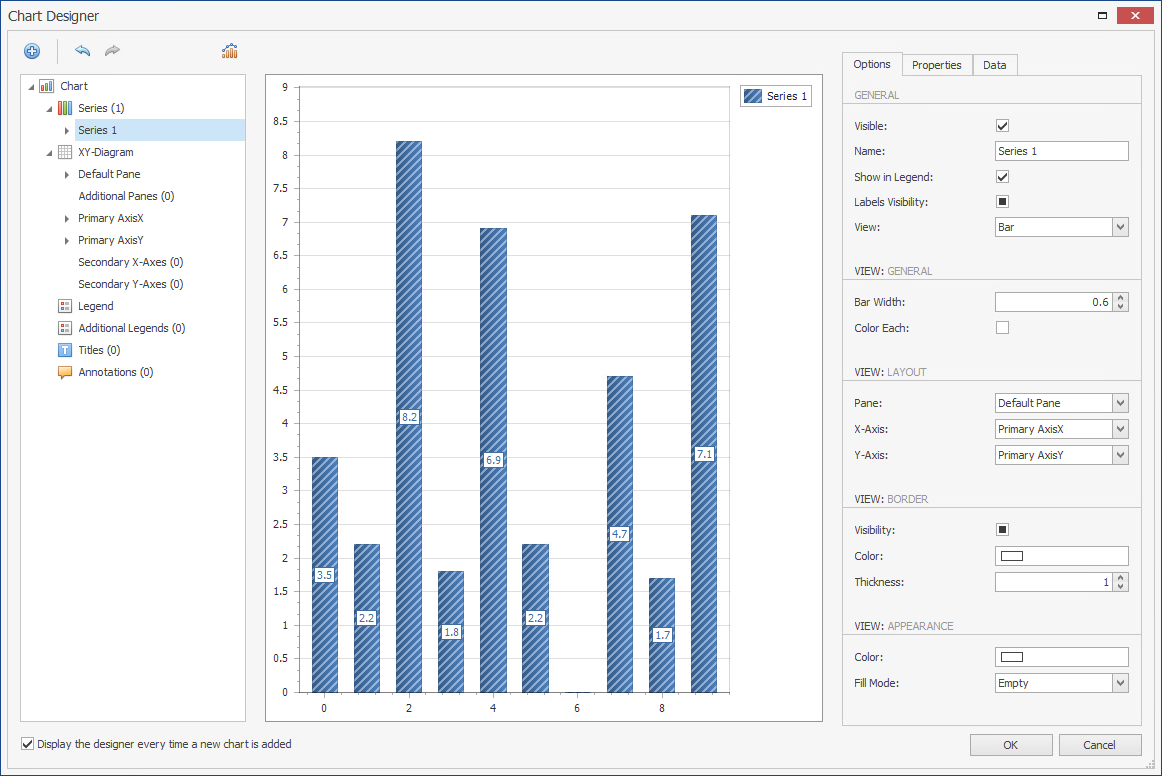Enable the Color Each checkbox

pos(1002,328)
